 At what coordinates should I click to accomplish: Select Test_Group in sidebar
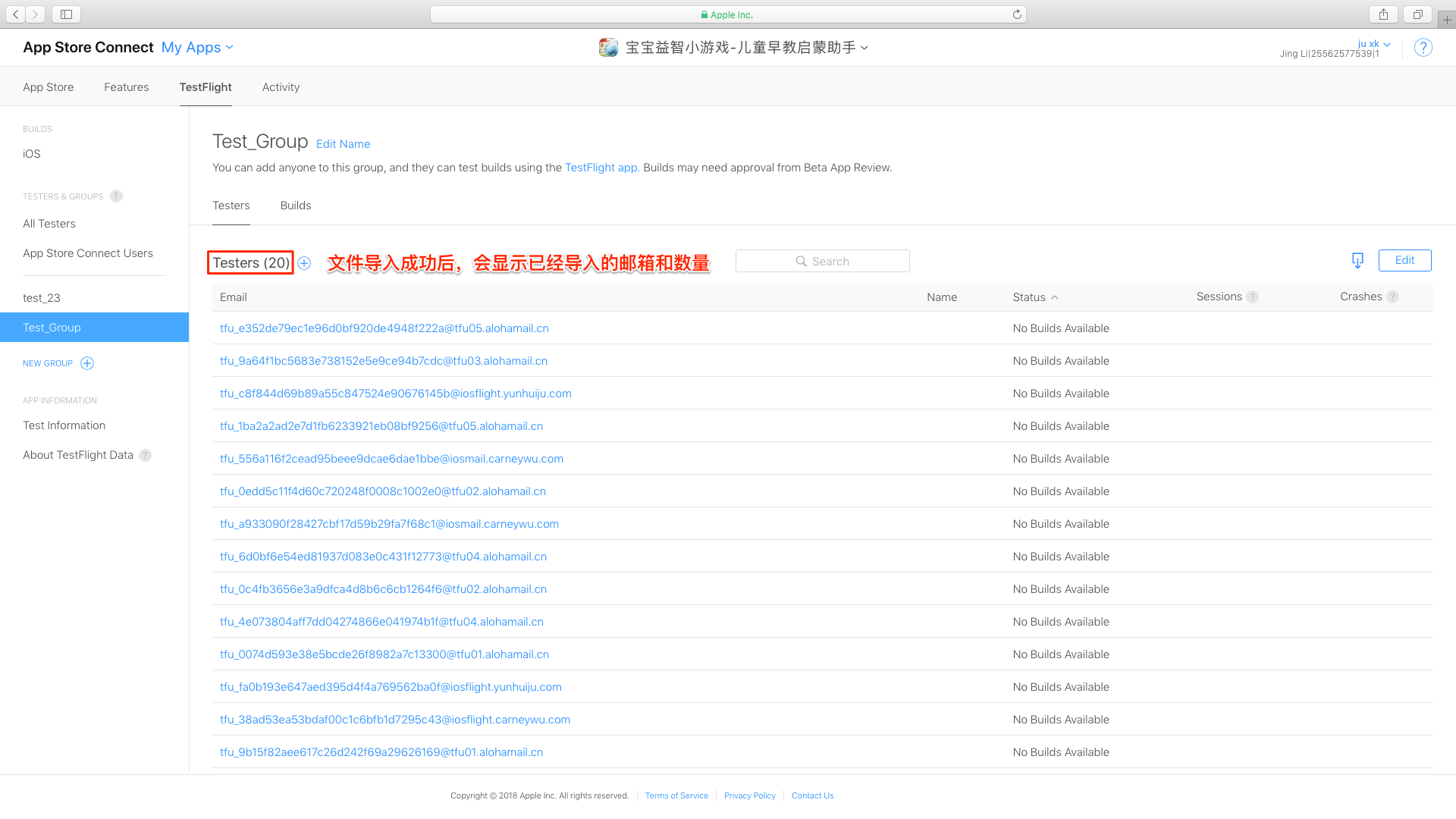click(x=94, y=328)
